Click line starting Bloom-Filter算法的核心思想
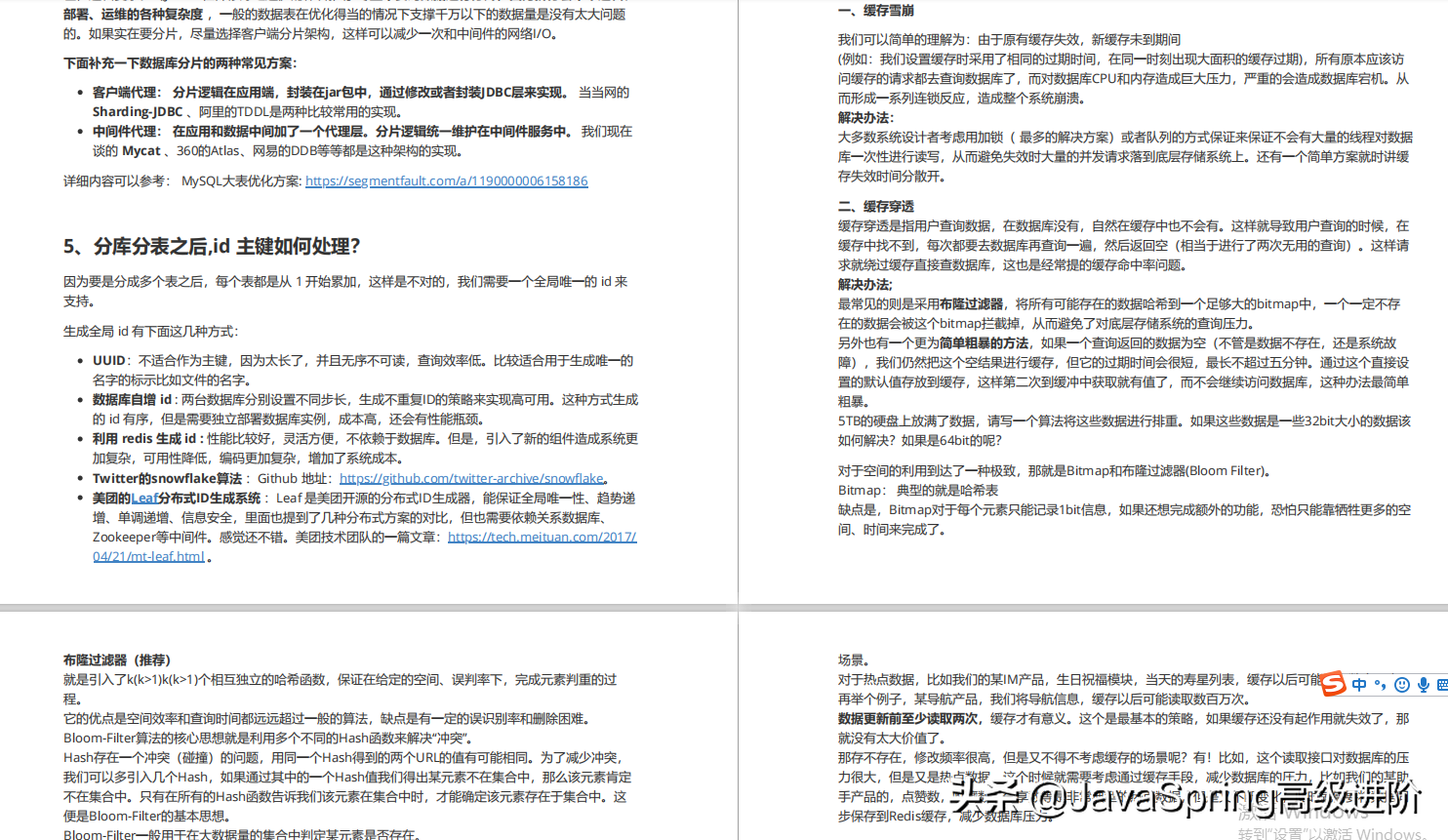The image size is (1448, 840). tap(268, 738)
